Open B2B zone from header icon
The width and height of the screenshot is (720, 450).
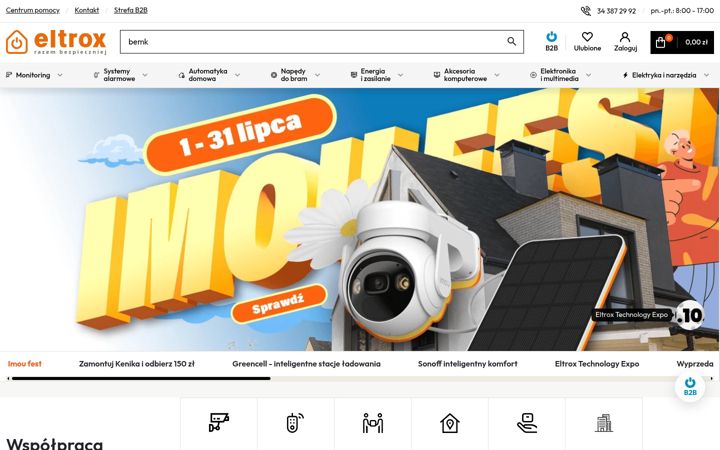coord(551,41)
